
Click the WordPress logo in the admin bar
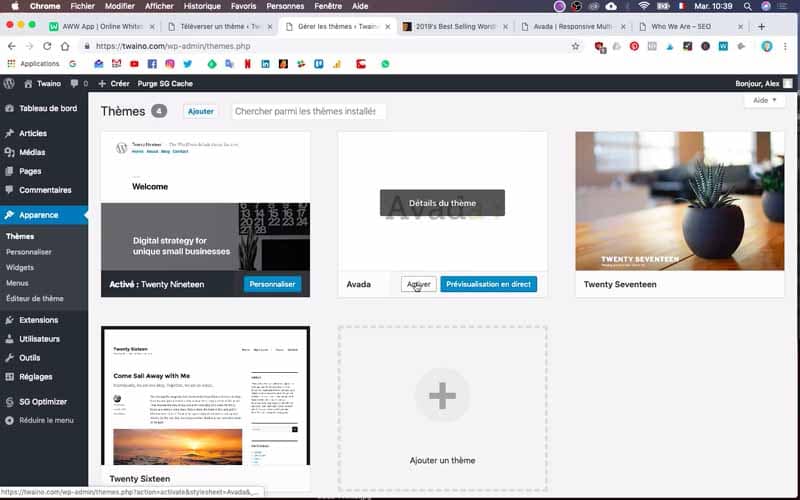point(9,84)
